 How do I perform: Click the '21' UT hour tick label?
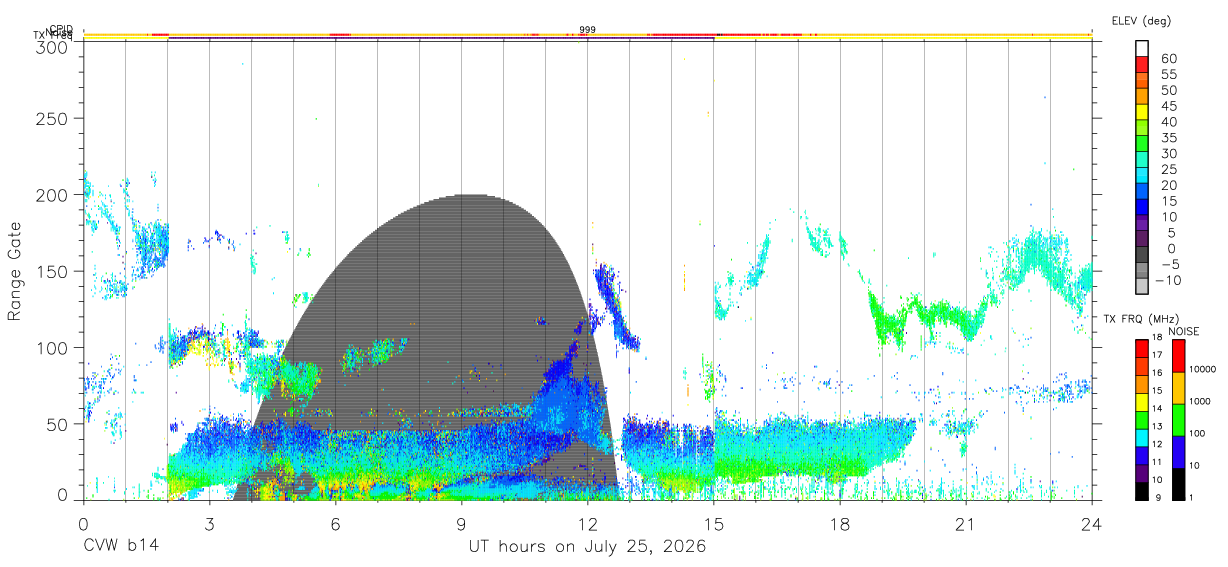point(965,523)
